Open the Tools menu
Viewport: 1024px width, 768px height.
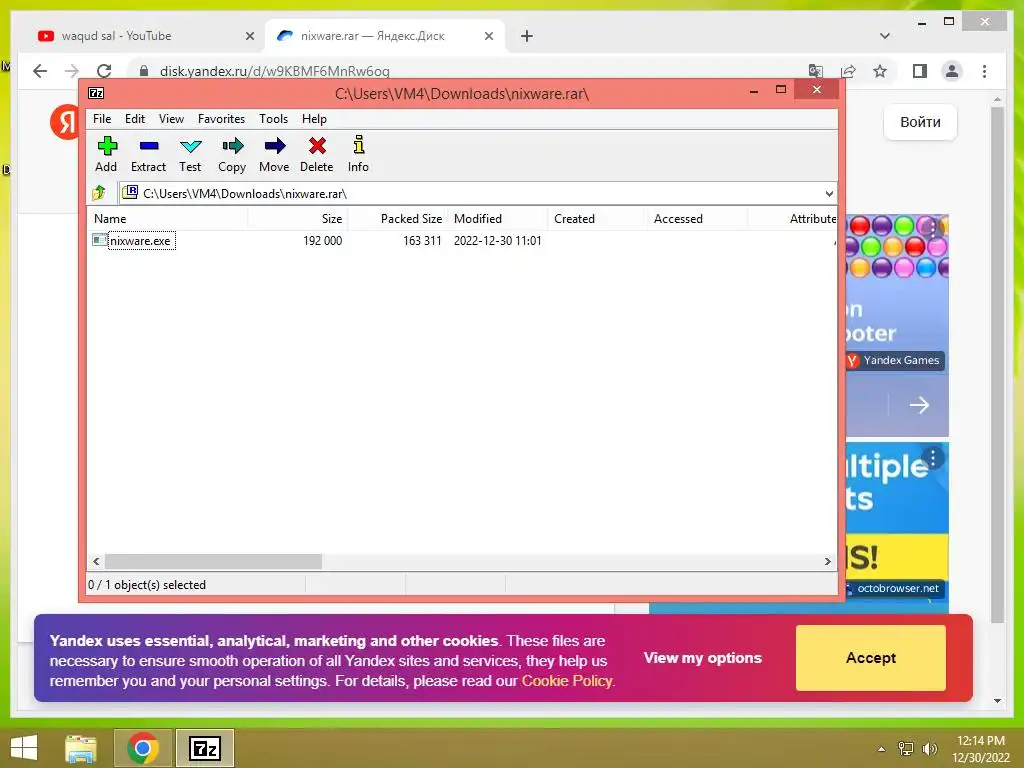tap(274, 119)
